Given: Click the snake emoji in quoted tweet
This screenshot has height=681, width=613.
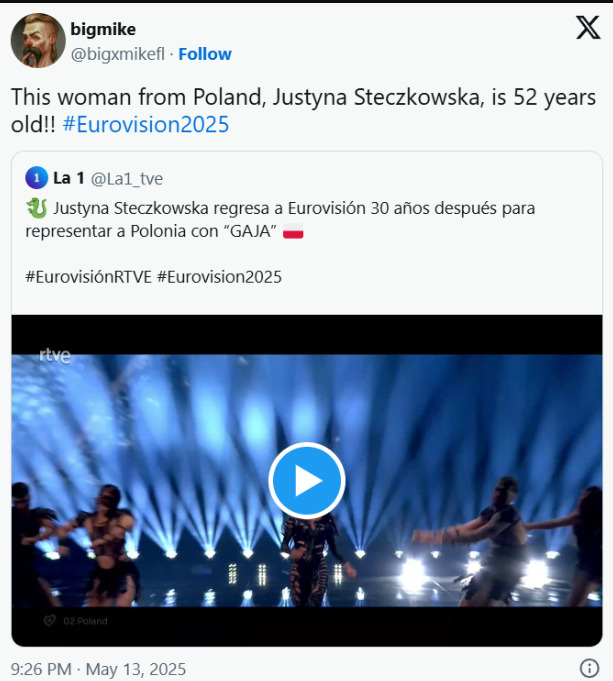Looking at the screenshot, I should (x=37, y=209).
